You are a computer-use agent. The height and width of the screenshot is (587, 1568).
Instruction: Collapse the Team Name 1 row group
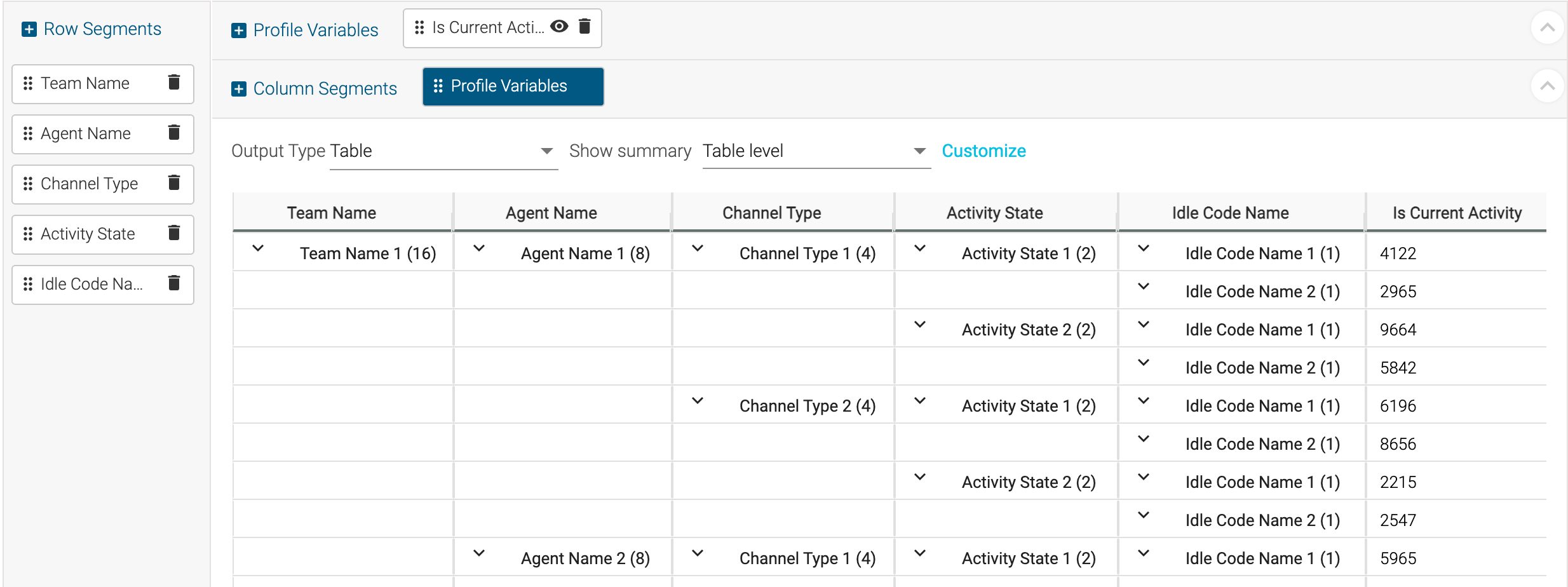tap(259, 249)
